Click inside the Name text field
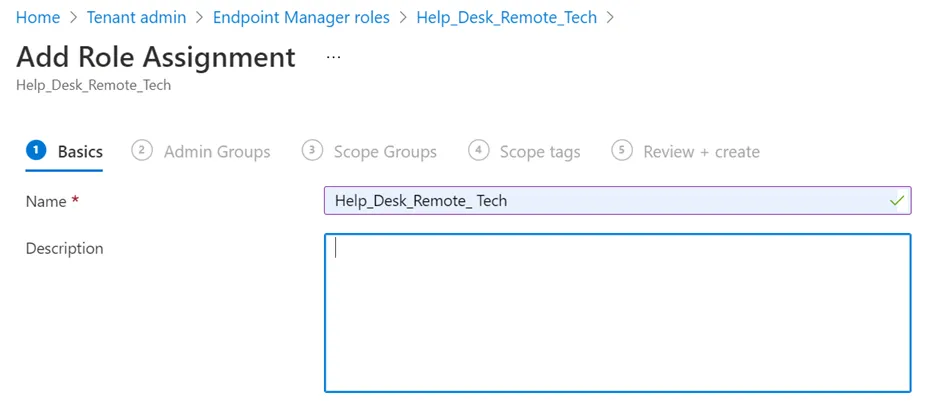Screen dimensions: 945x416 pyautogui.click(x=600, y=201)
